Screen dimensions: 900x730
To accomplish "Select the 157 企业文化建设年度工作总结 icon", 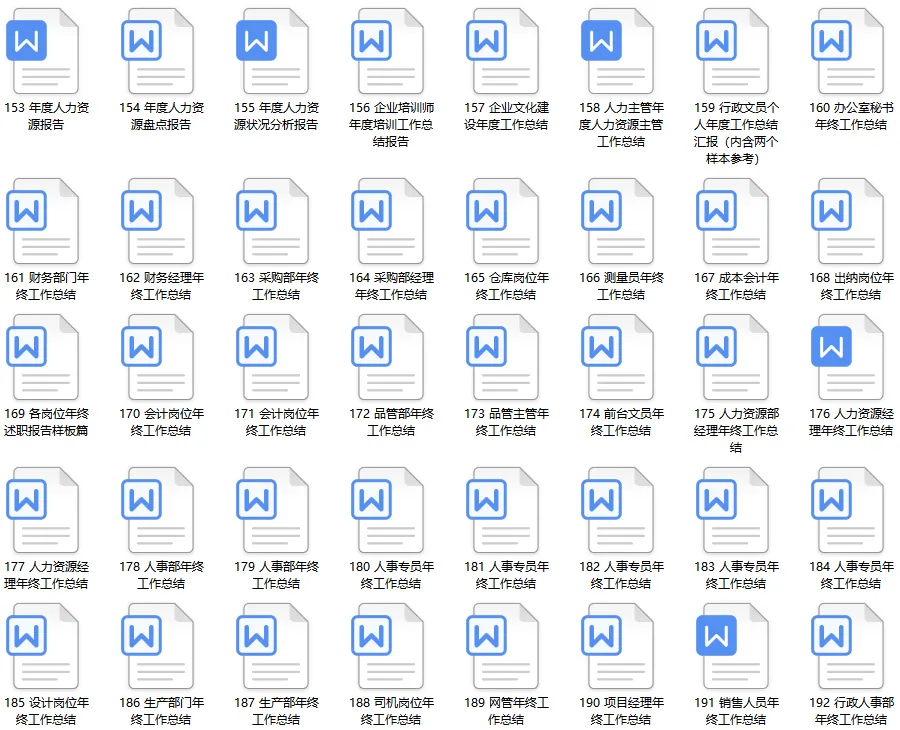I will 503,51.
